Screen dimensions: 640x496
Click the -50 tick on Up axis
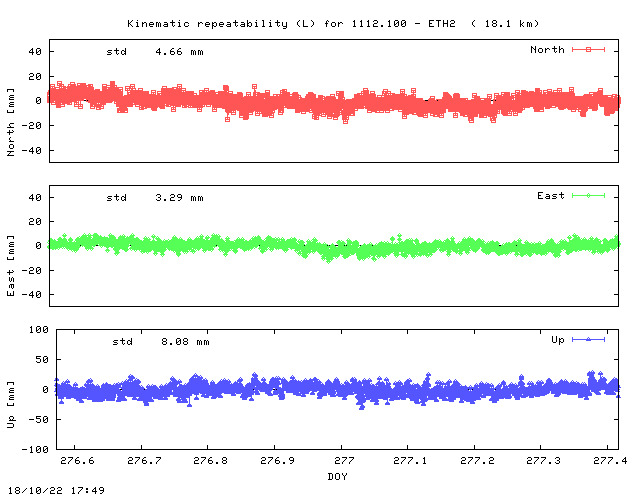[x=38, y=419]
